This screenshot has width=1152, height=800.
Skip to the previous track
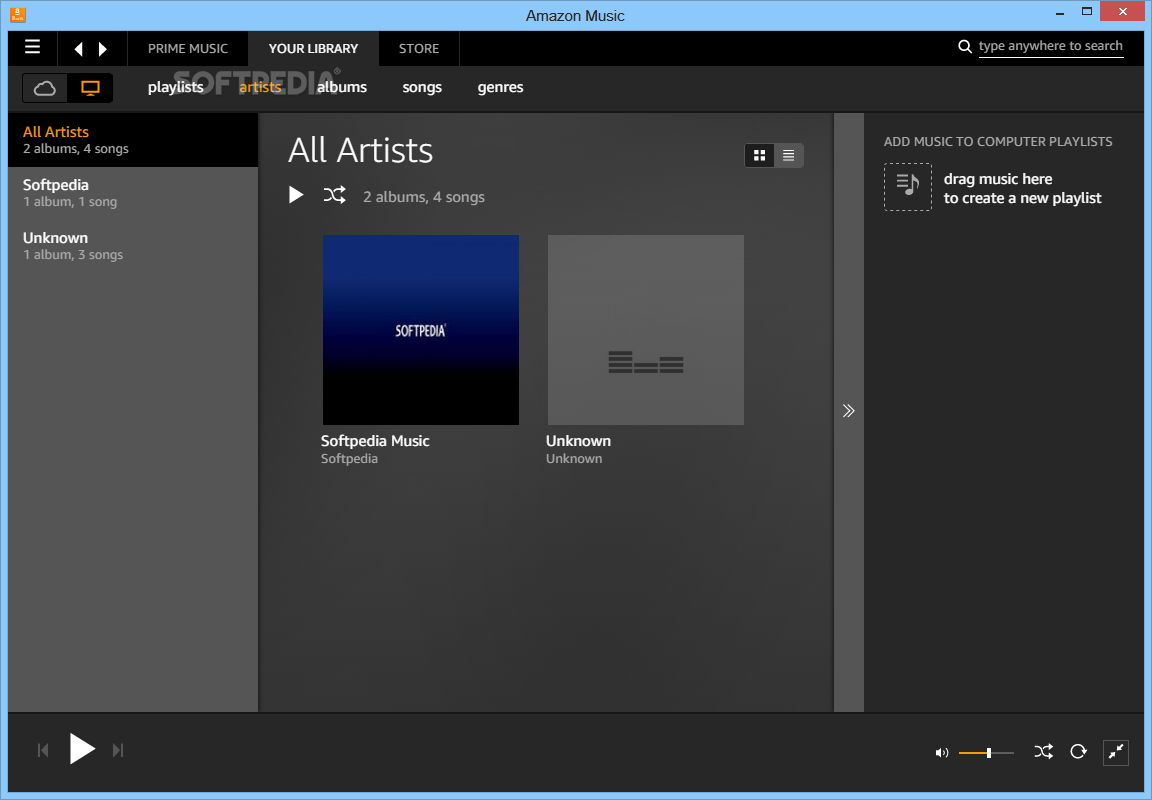43,750
